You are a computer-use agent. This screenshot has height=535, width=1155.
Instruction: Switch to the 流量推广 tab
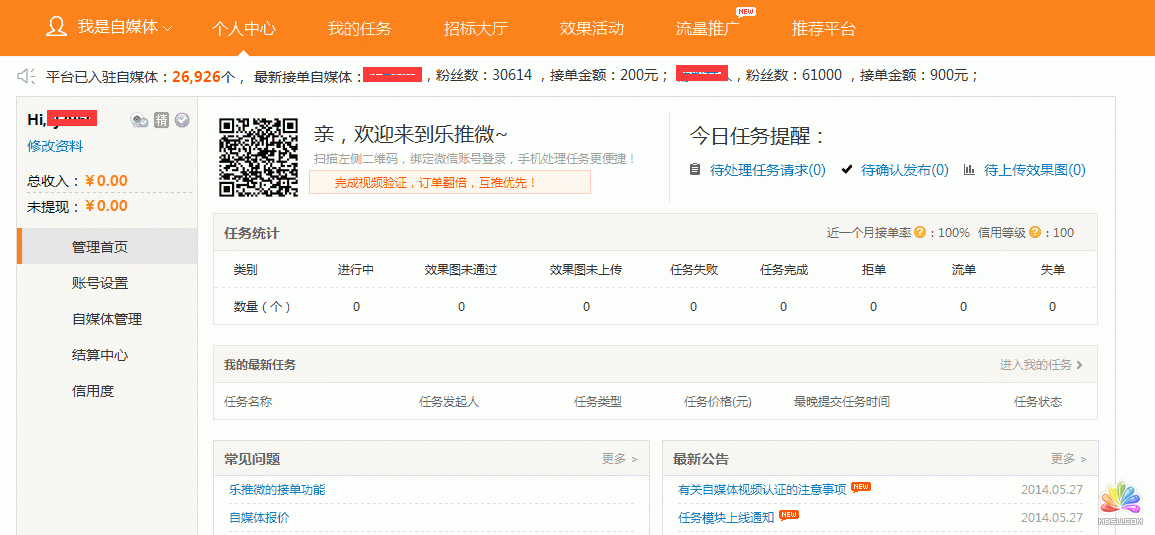pos(707,29)
